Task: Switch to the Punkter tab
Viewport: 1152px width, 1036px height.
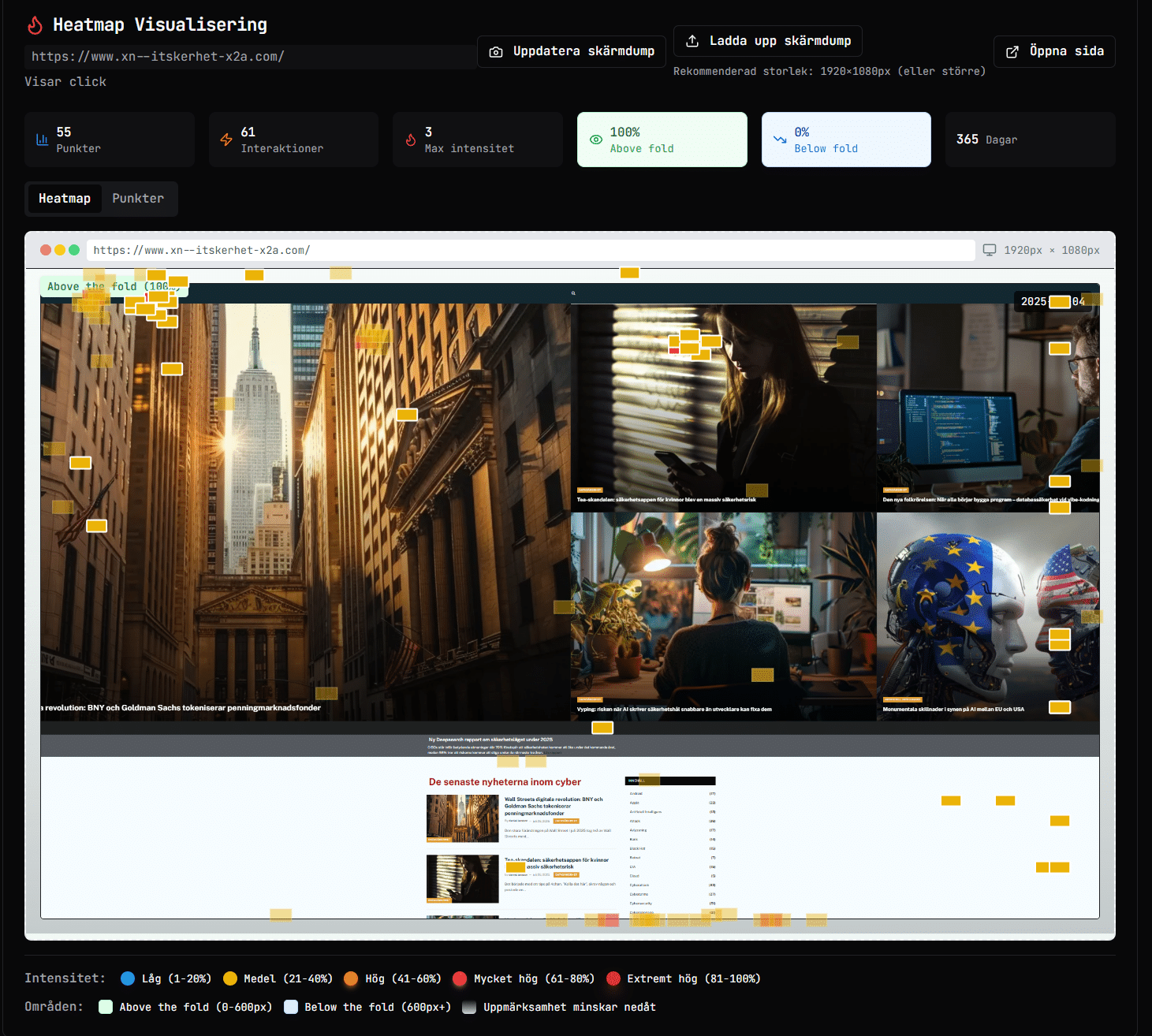Action: pyautogui.click(x=138, y=199)
